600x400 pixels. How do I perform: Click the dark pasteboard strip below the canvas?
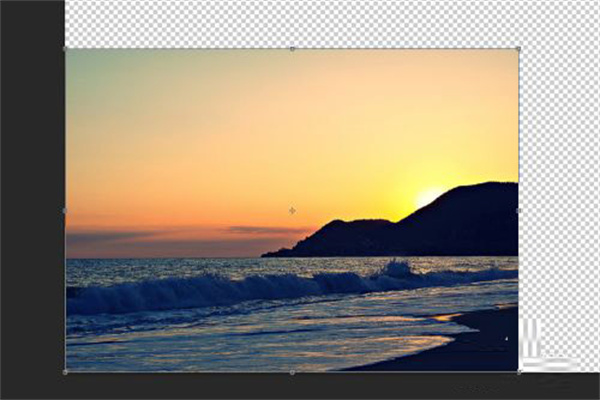pos(300,386)
